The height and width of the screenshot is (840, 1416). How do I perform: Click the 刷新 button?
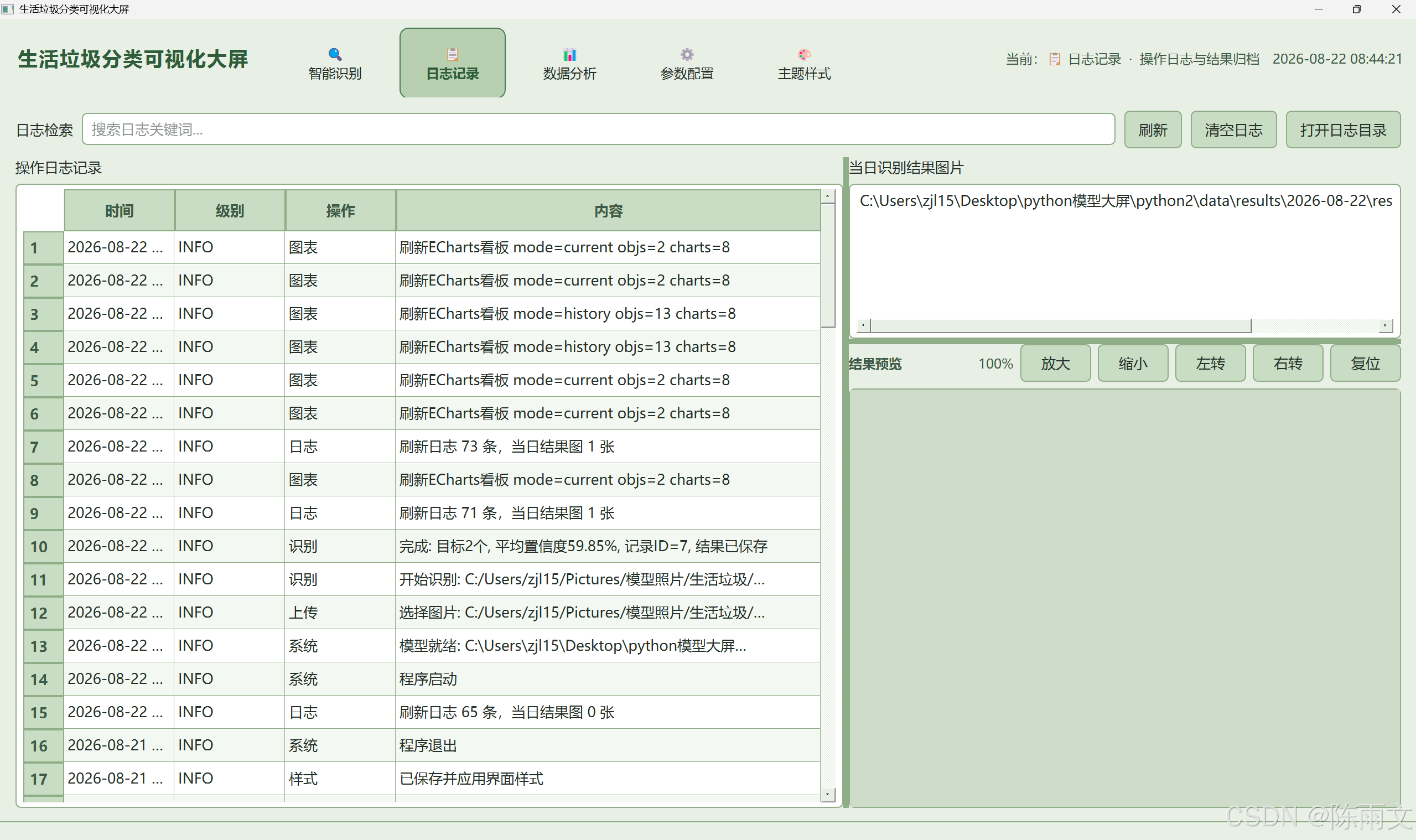1152,129
